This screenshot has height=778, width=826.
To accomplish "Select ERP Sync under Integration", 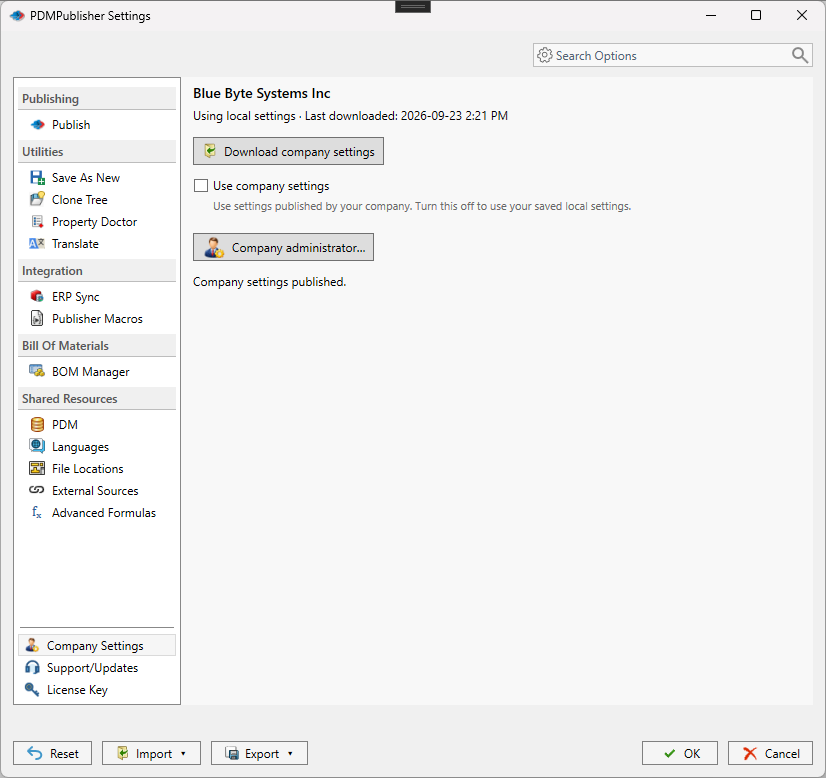I will coord(97,297).
